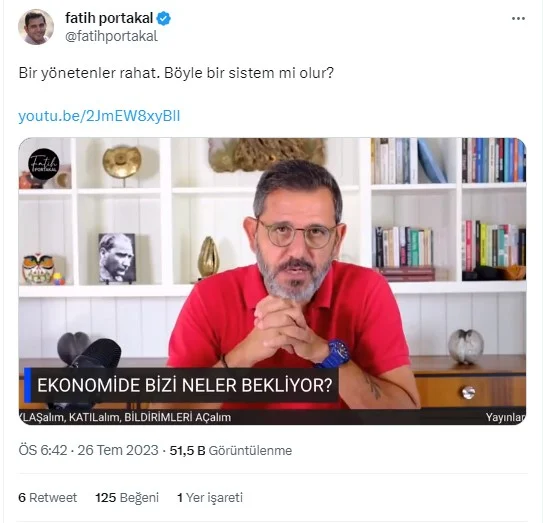Click the ÖS 6:42 timestamp
This screenshot has height=523, width=543.
click(43, 450)
